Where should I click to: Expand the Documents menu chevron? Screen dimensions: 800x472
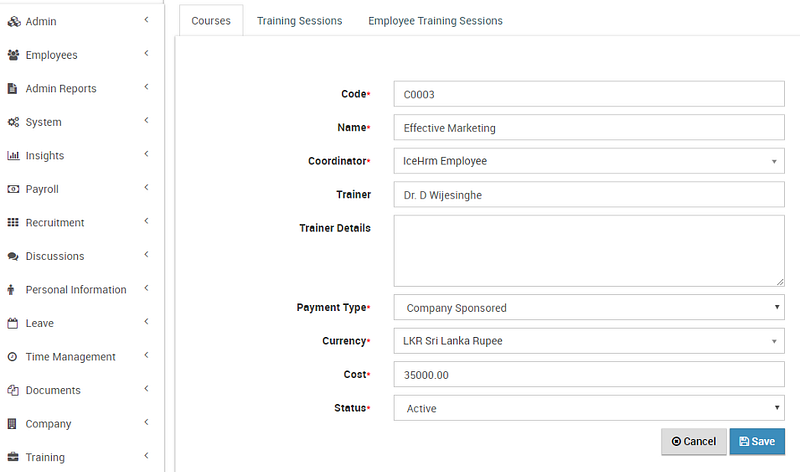[146, 388]
